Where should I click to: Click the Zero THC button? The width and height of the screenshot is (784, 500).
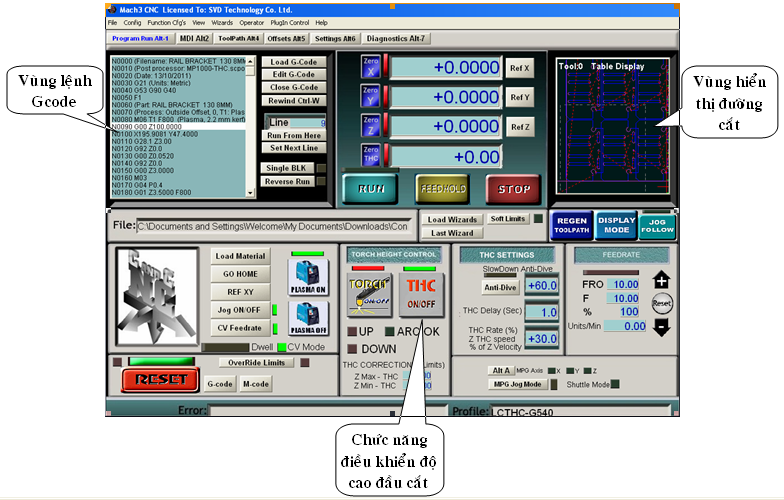click(x=370, y=154)
